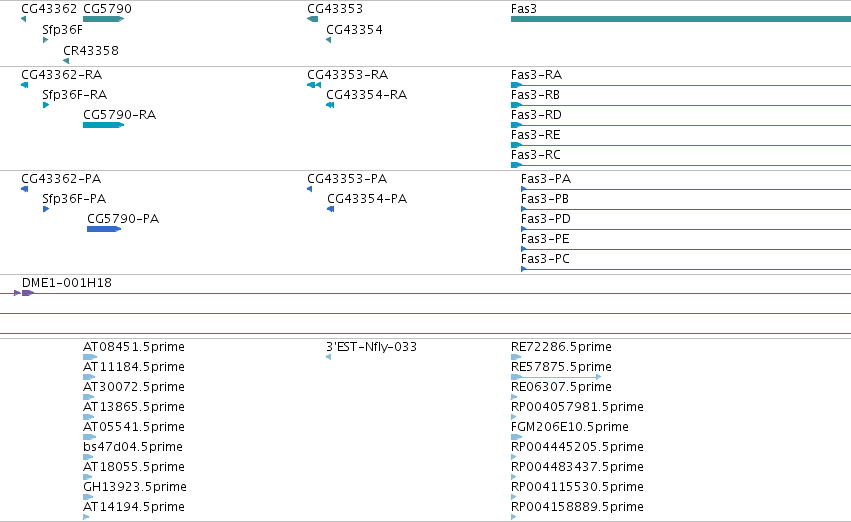Select the CG43354-PA protein label
851x522 pixels.
(367, 199)
